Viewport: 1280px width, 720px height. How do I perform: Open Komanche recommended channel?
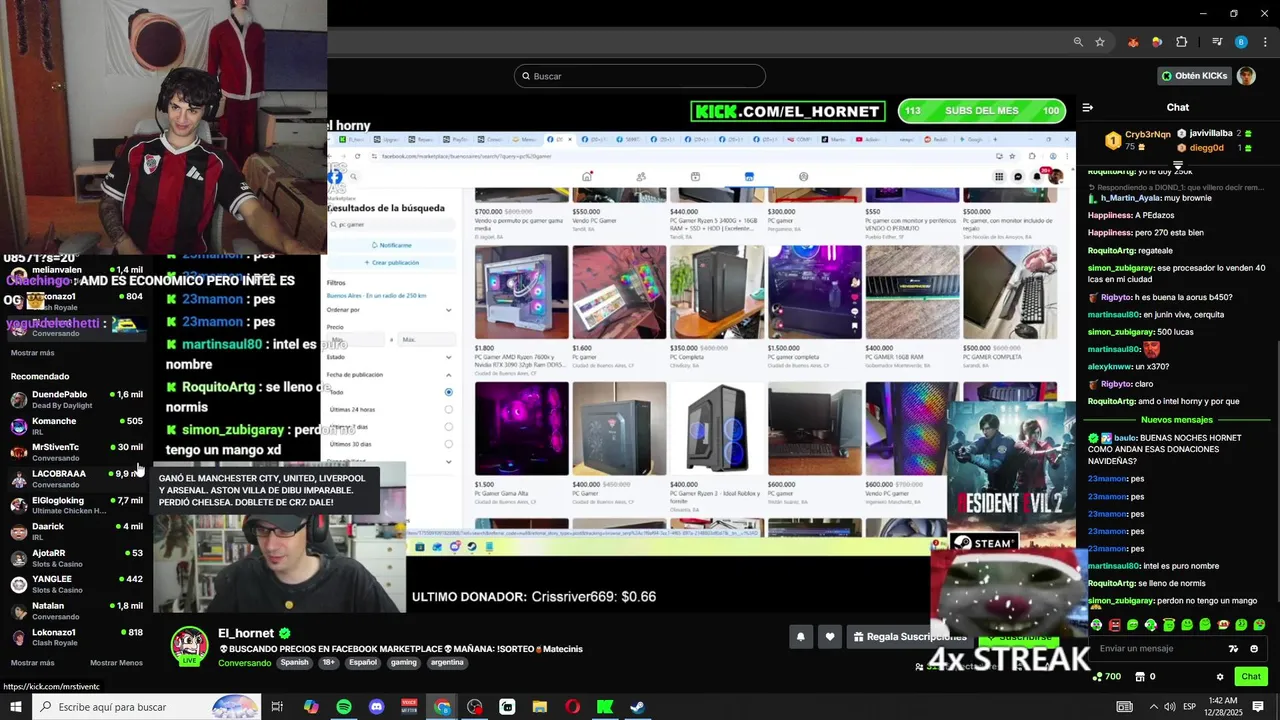[77, 425]
